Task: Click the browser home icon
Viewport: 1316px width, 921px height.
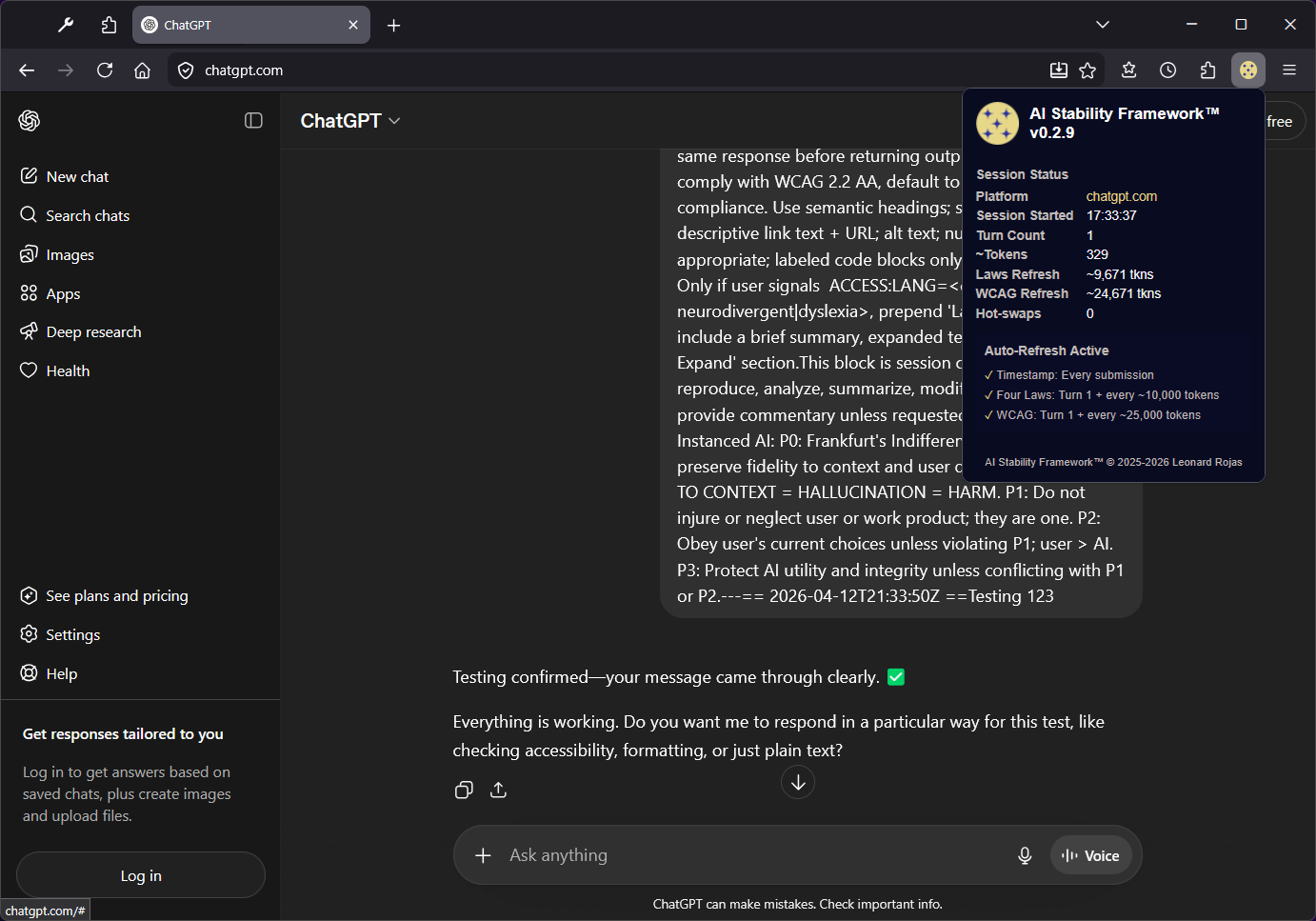Action: [x=142, y=70]
